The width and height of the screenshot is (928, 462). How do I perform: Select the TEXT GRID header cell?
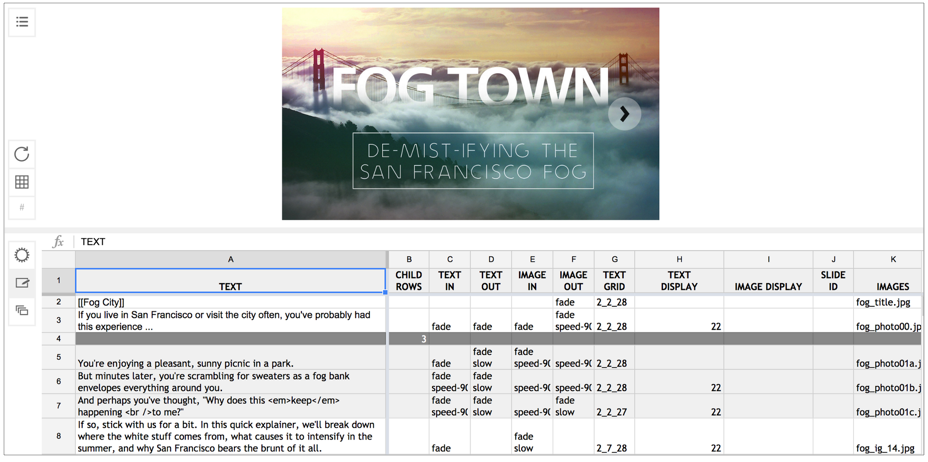click(x=614, y=281)
